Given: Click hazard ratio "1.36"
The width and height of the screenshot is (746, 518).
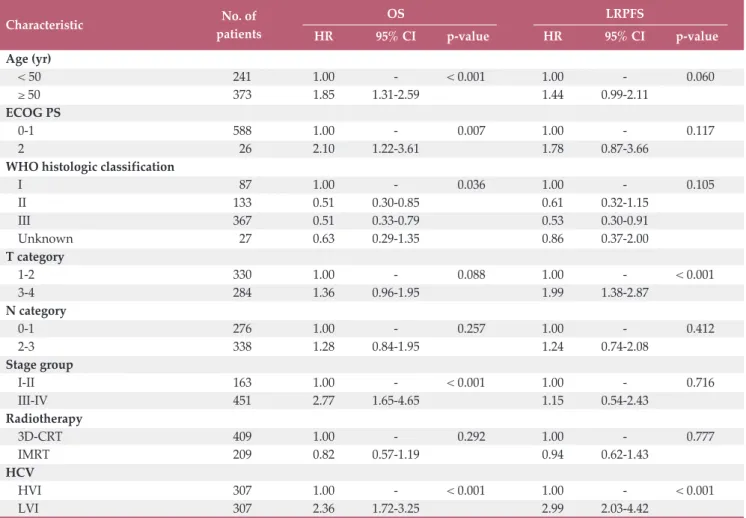Looking at the screenshot, I should [x=324, y=293].
